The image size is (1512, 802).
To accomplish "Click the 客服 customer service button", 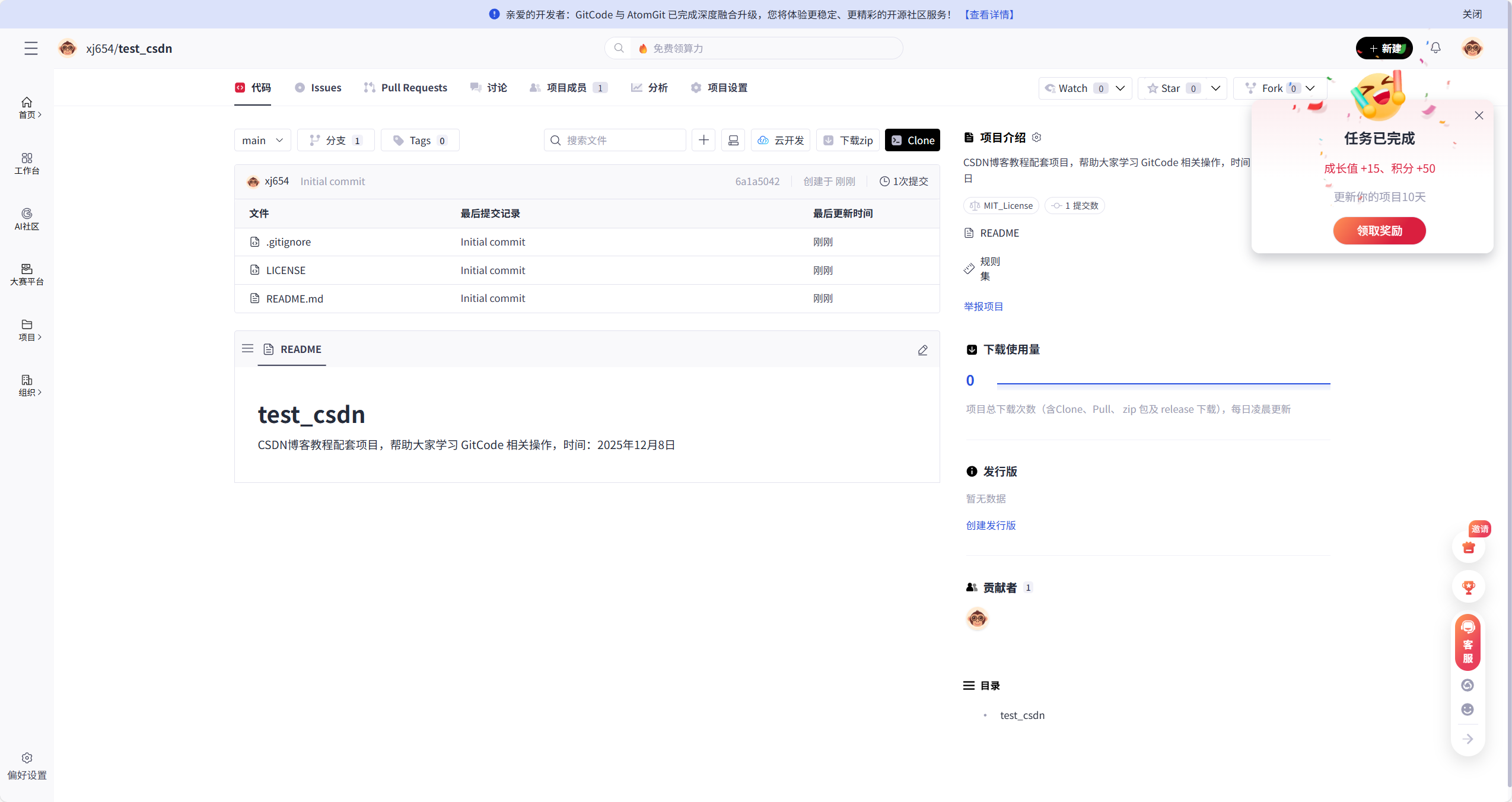I will [1468, 644].
